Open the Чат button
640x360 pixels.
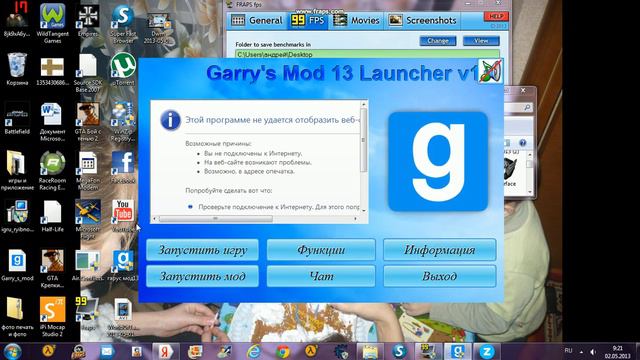click(x=321, y=276)
